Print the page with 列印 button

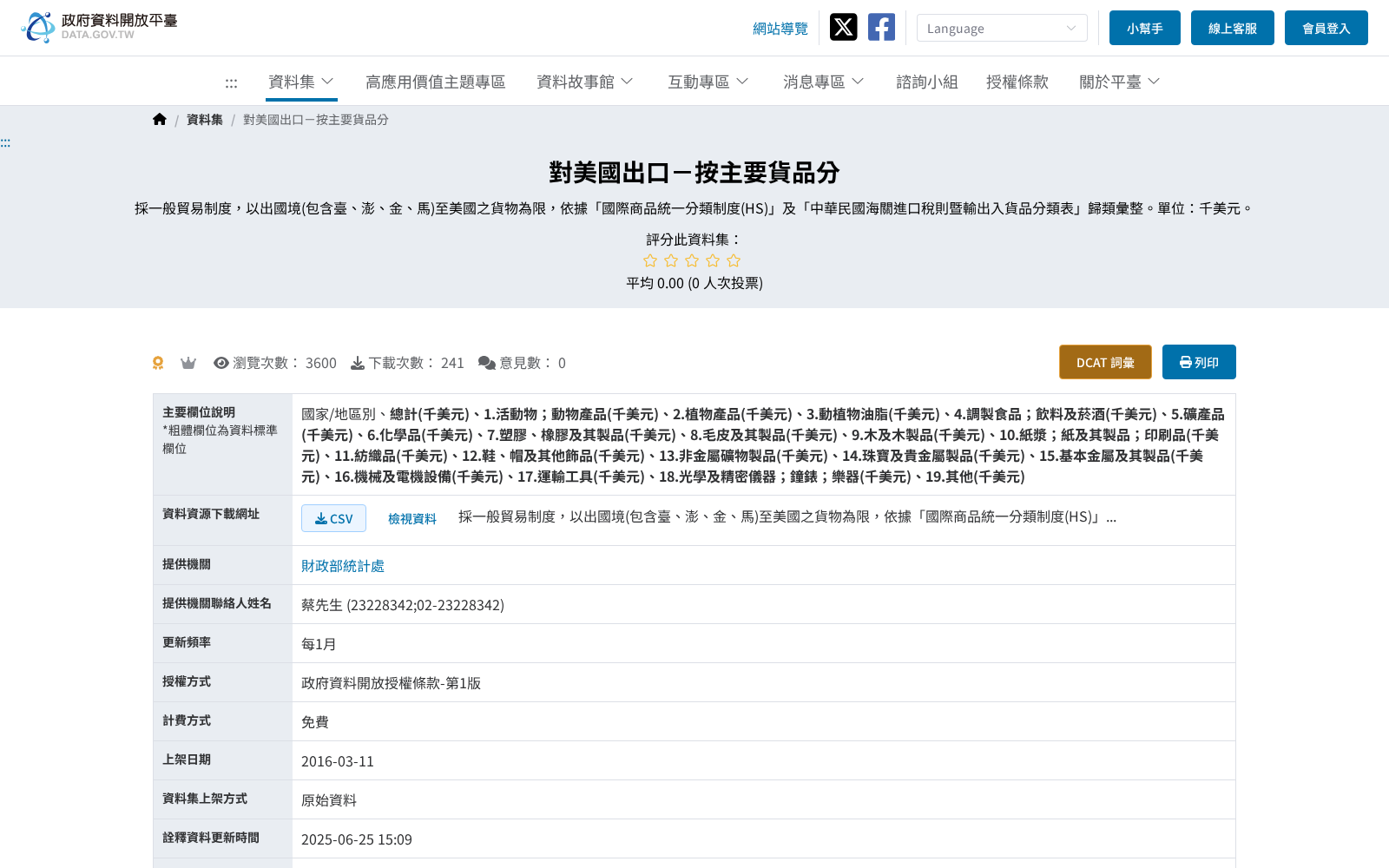pyautogui.click(x=1199, y=362)
